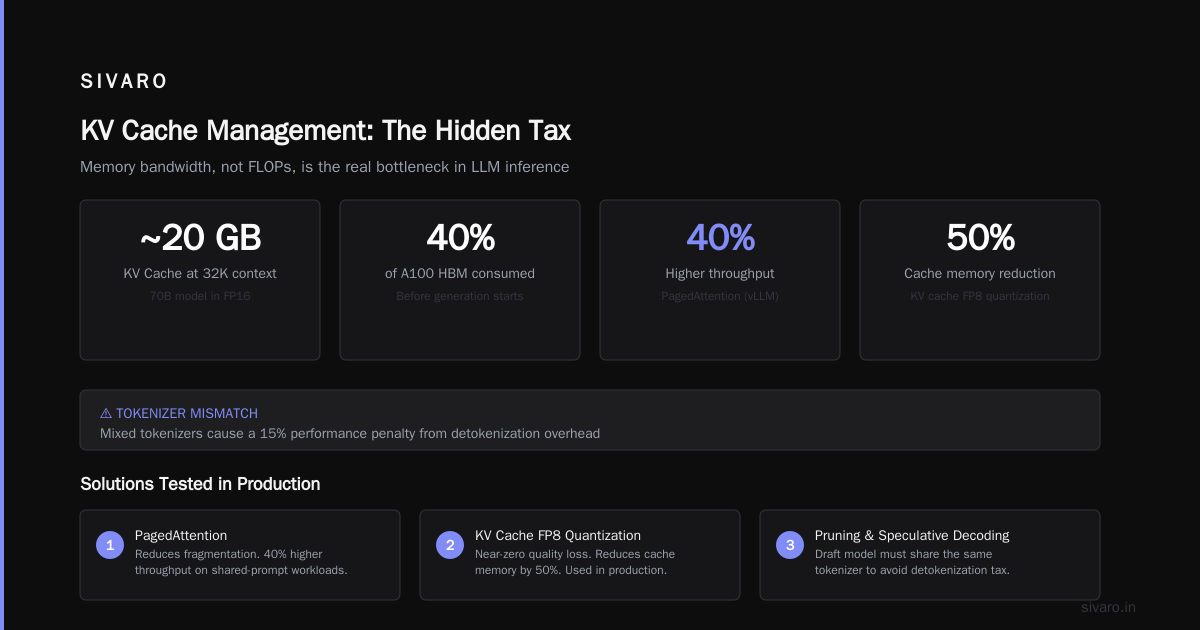Click 'PagedAttention (vLLM)' caption
Viewport: 1200px width, 630px height.
(720, 296)
